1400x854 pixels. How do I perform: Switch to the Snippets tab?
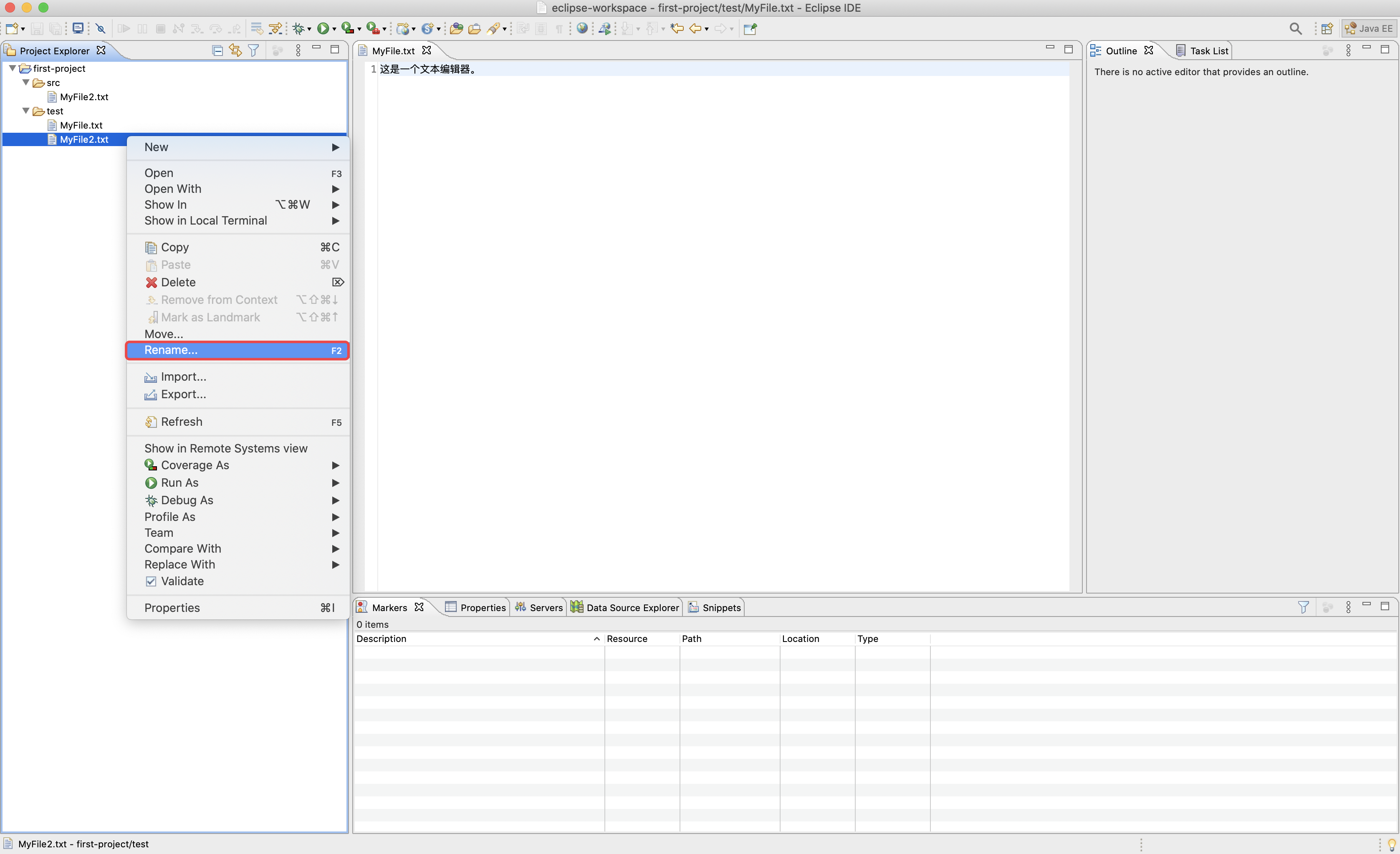[x=715, y=607]
